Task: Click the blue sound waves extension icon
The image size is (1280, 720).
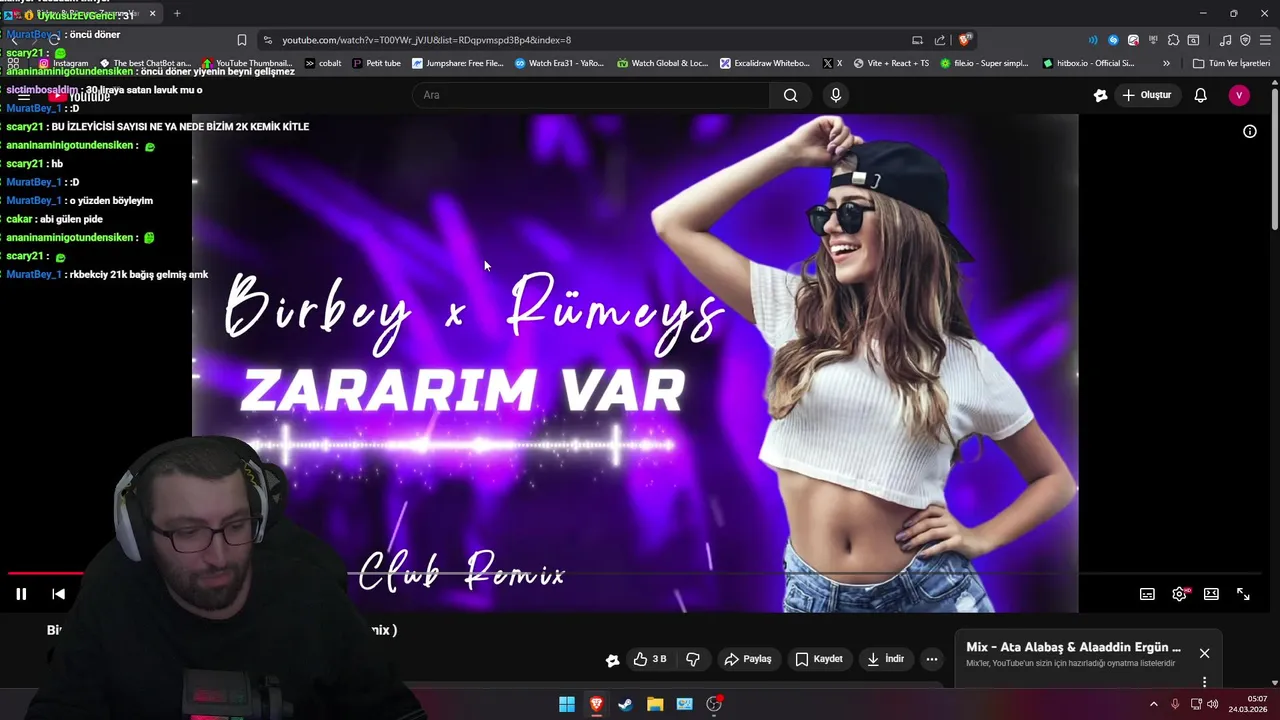Action: (1092, 40)
